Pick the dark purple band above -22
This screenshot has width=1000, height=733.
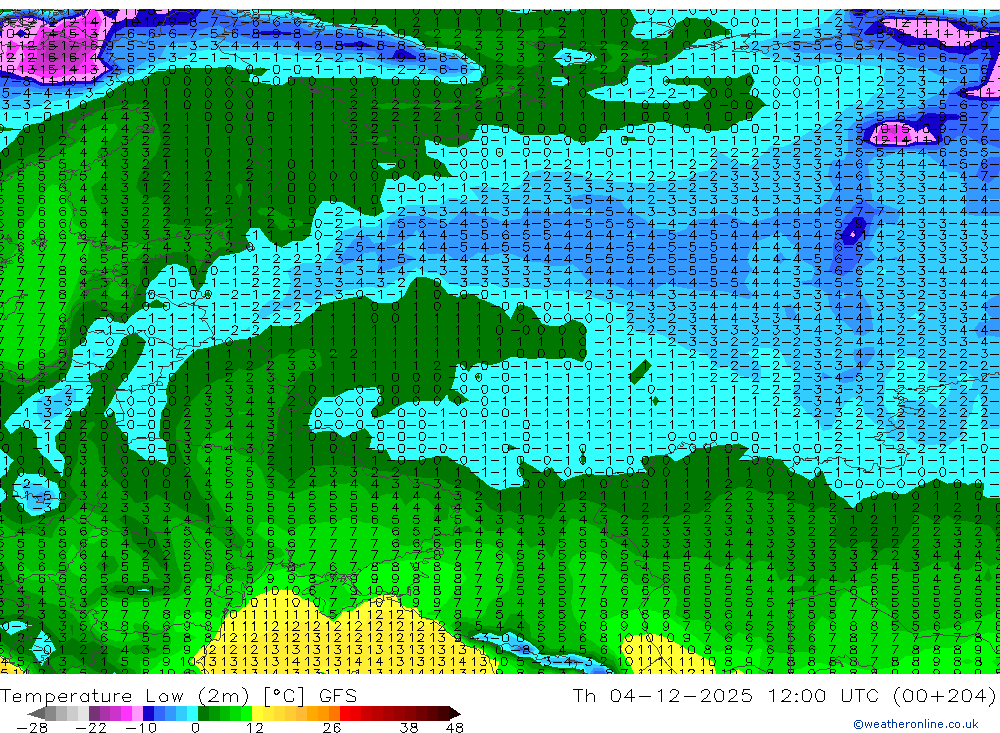click(94, 713)
